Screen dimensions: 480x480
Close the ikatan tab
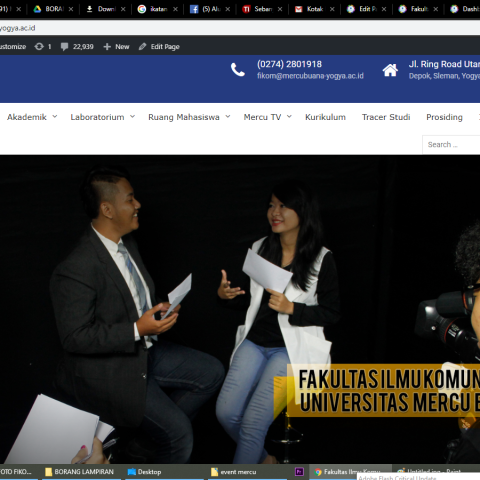[175, 9]
